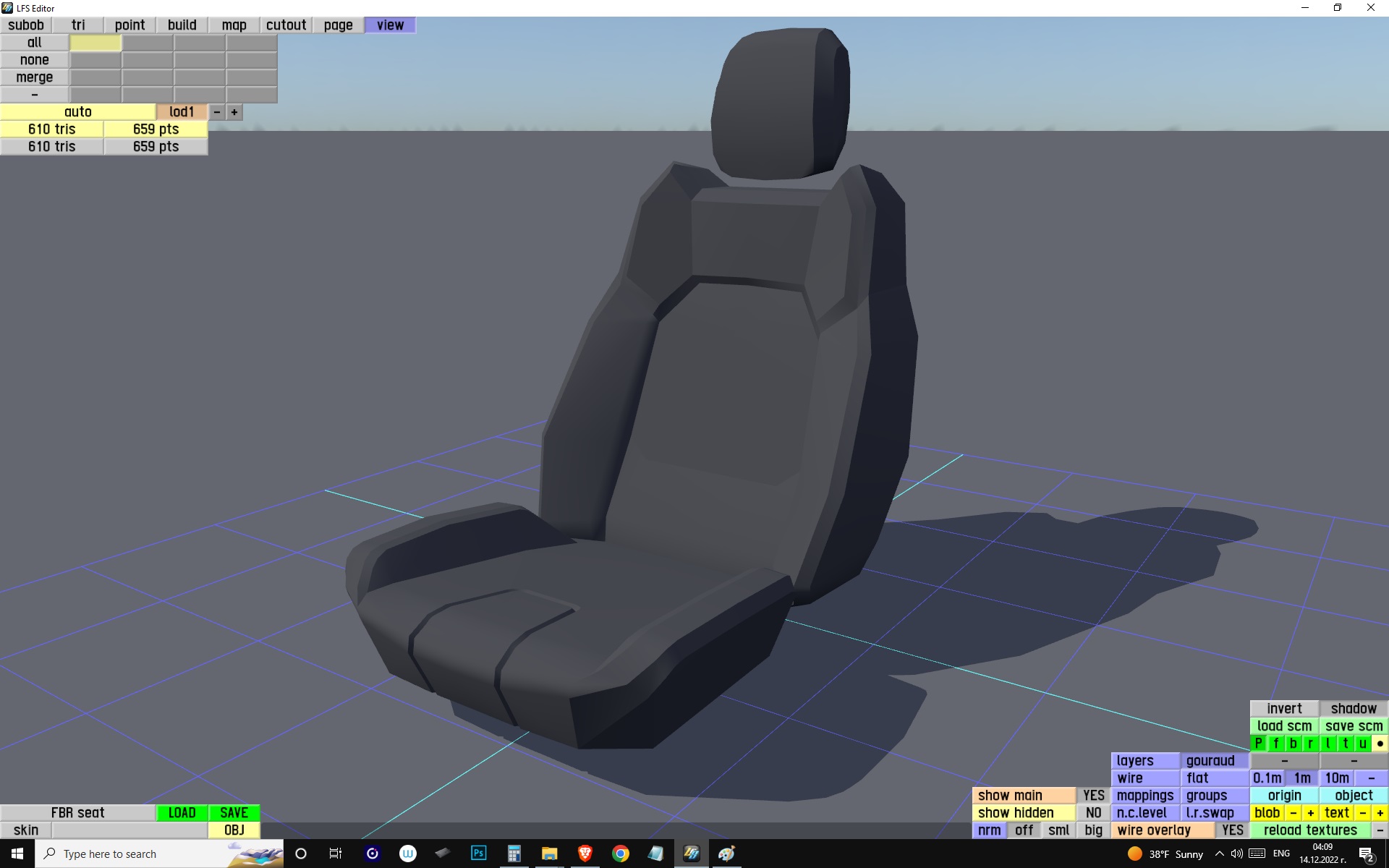Image resolution: width=1389 pixels, height=868 pixels.
Task: Switch to the build tab
Action: (x=182, y=25)
